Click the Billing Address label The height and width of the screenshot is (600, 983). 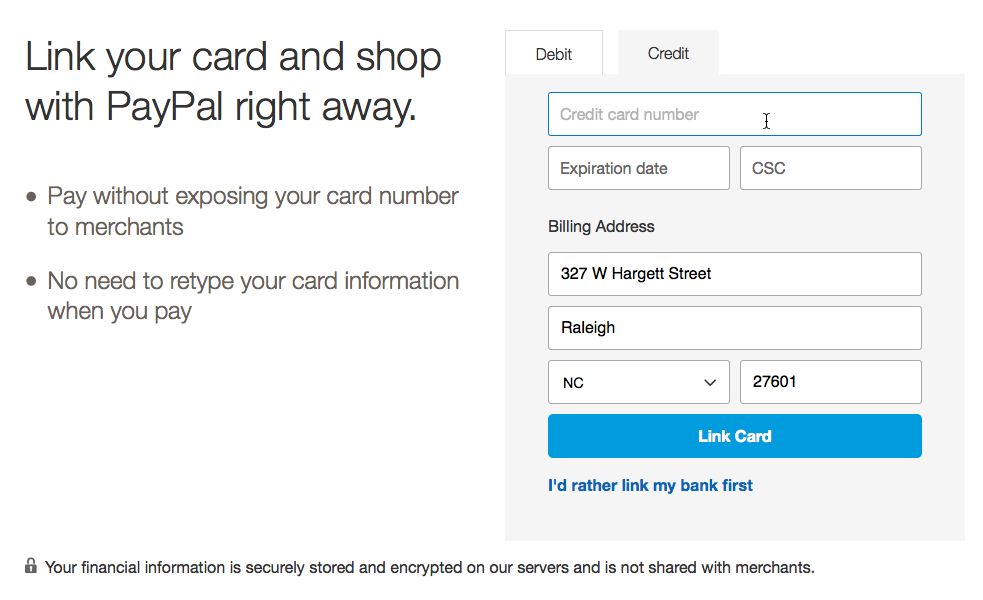point(601,226)
